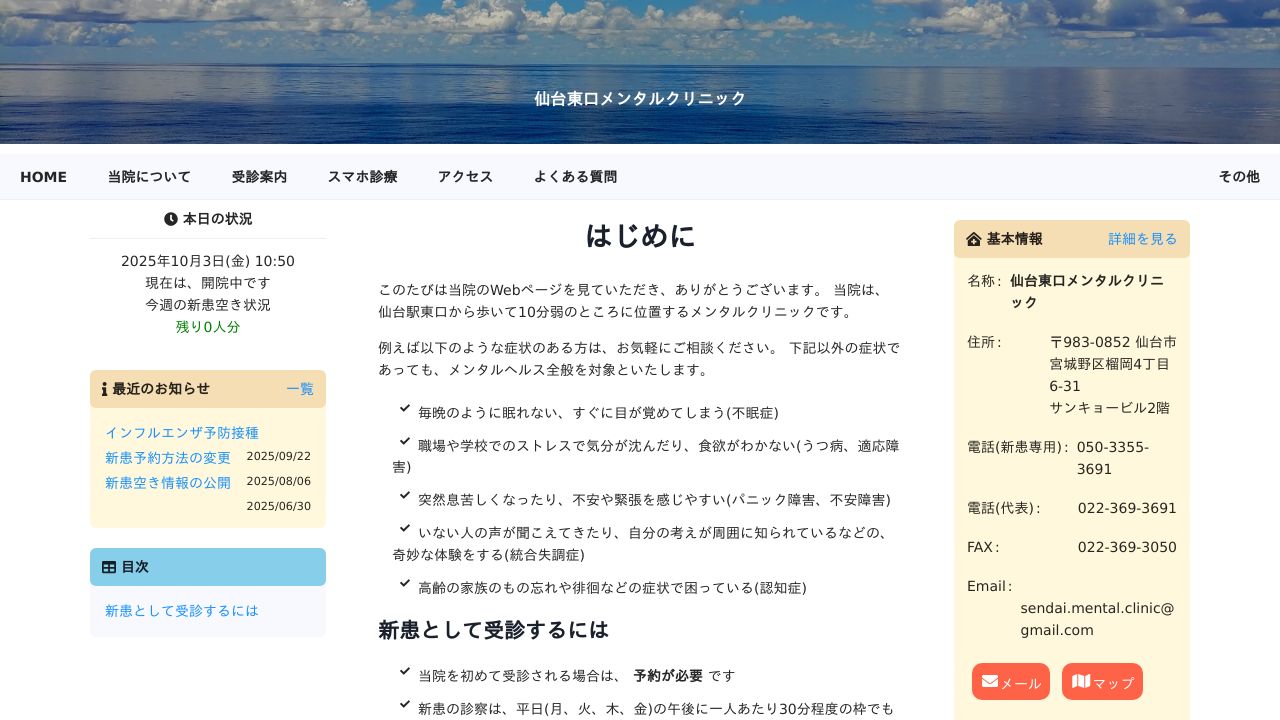Select HOME in the navigation bar
The width and height of the screenshot is (1280, 720).
click(x=43, y=176)
